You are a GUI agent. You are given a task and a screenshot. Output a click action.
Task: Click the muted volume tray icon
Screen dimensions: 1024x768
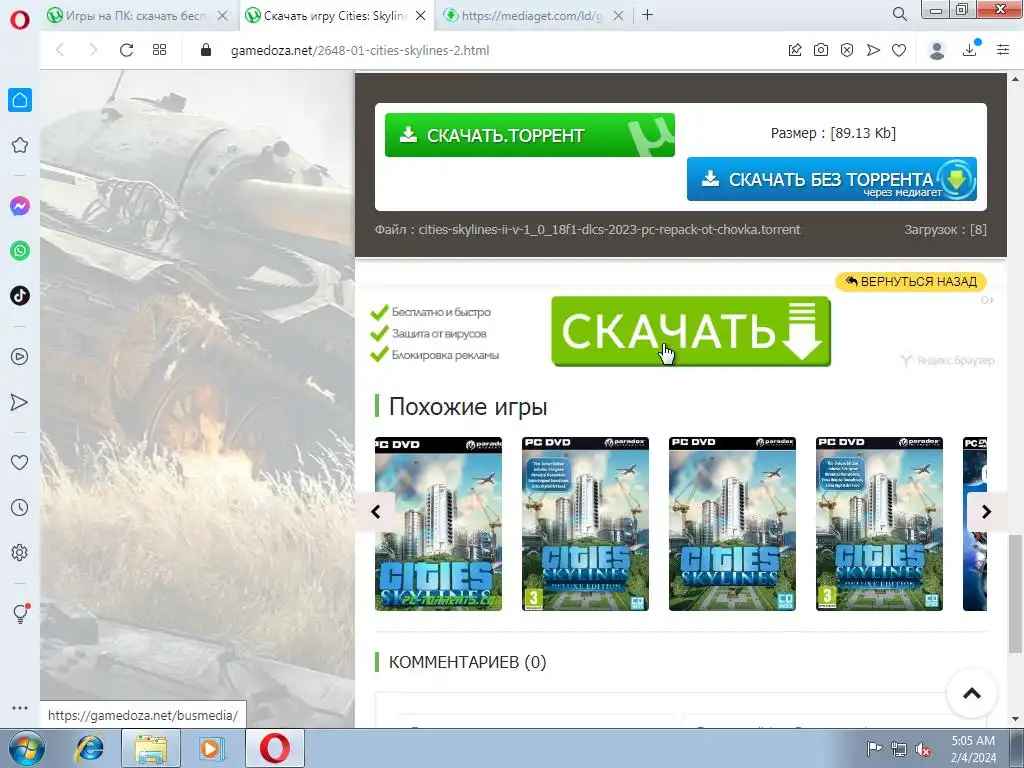[x=923, y=749]
